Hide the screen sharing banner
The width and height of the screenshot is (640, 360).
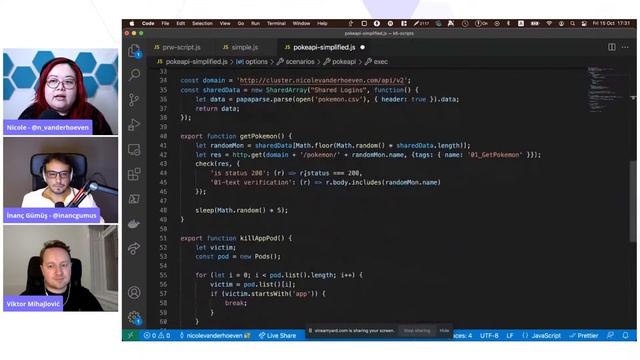(x=444, y=331)
